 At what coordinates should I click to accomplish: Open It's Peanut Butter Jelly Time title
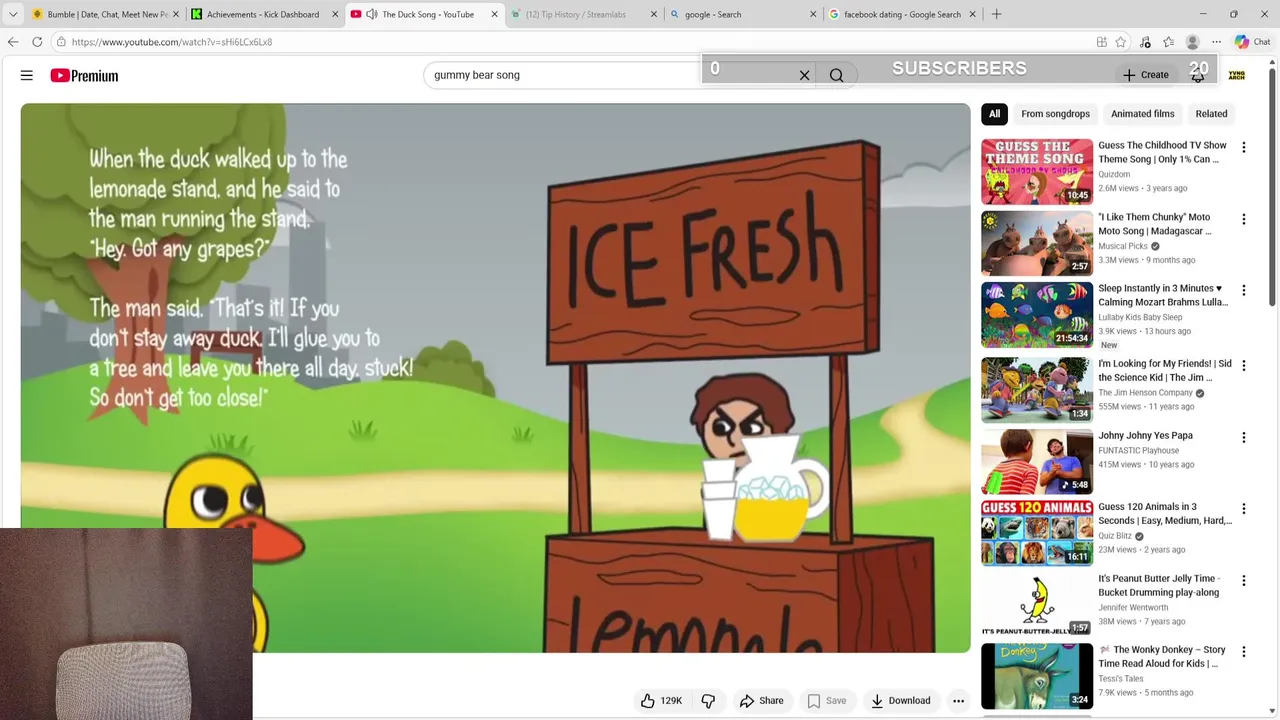[1159, 585]
